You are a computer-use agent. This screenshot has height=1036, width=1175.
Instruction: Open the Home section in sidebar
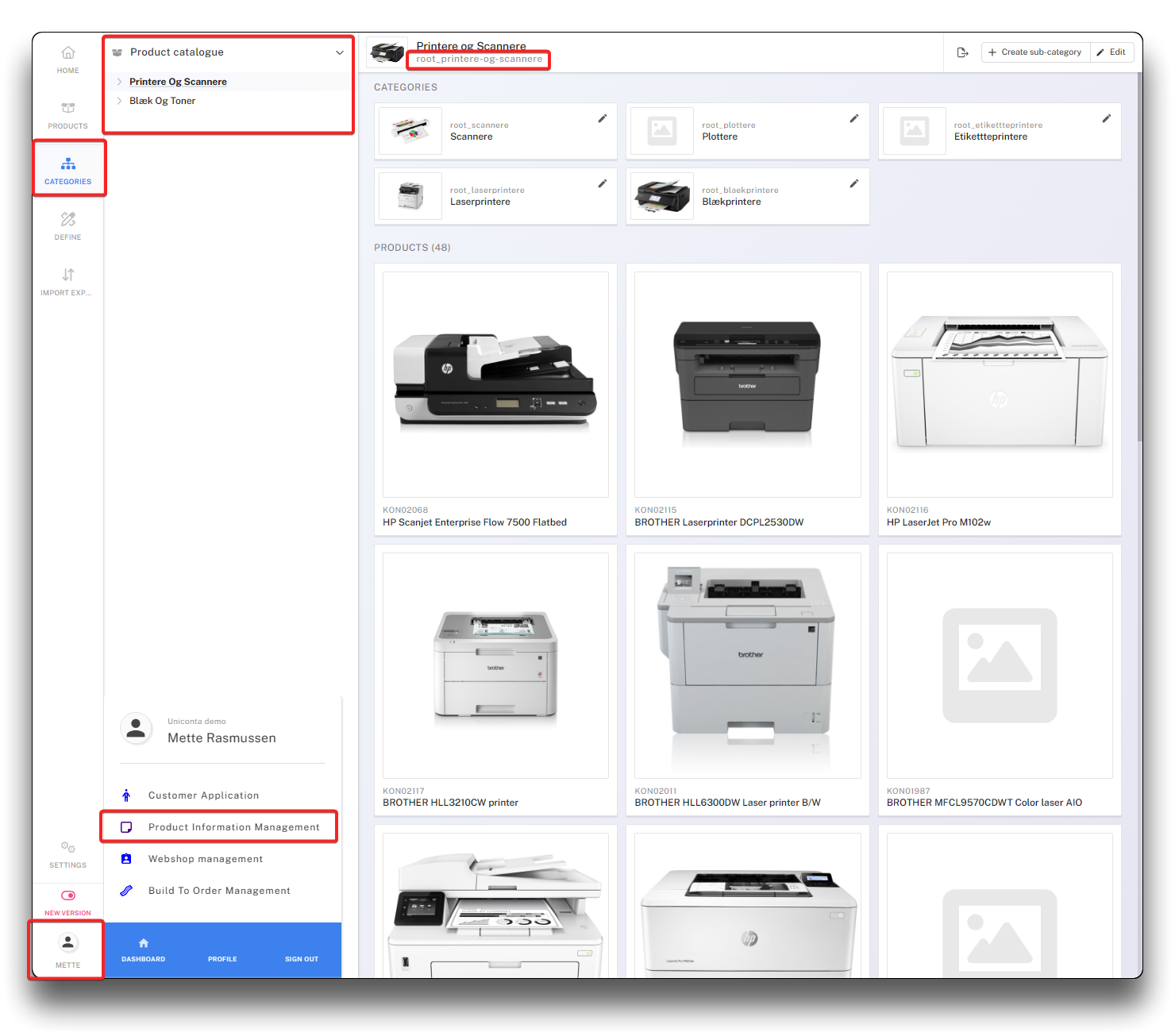tap(68, 60)
